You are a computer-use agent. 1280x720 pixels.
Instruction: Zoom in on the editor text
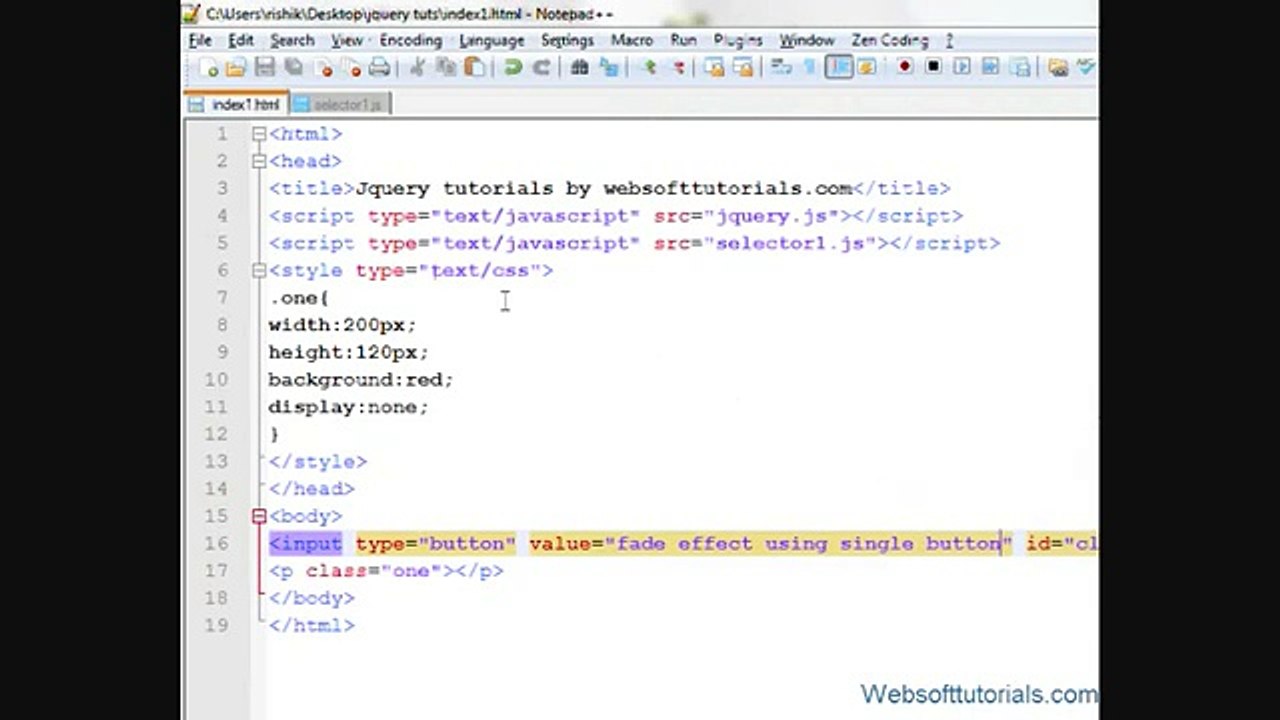click(x=649, y=68)
